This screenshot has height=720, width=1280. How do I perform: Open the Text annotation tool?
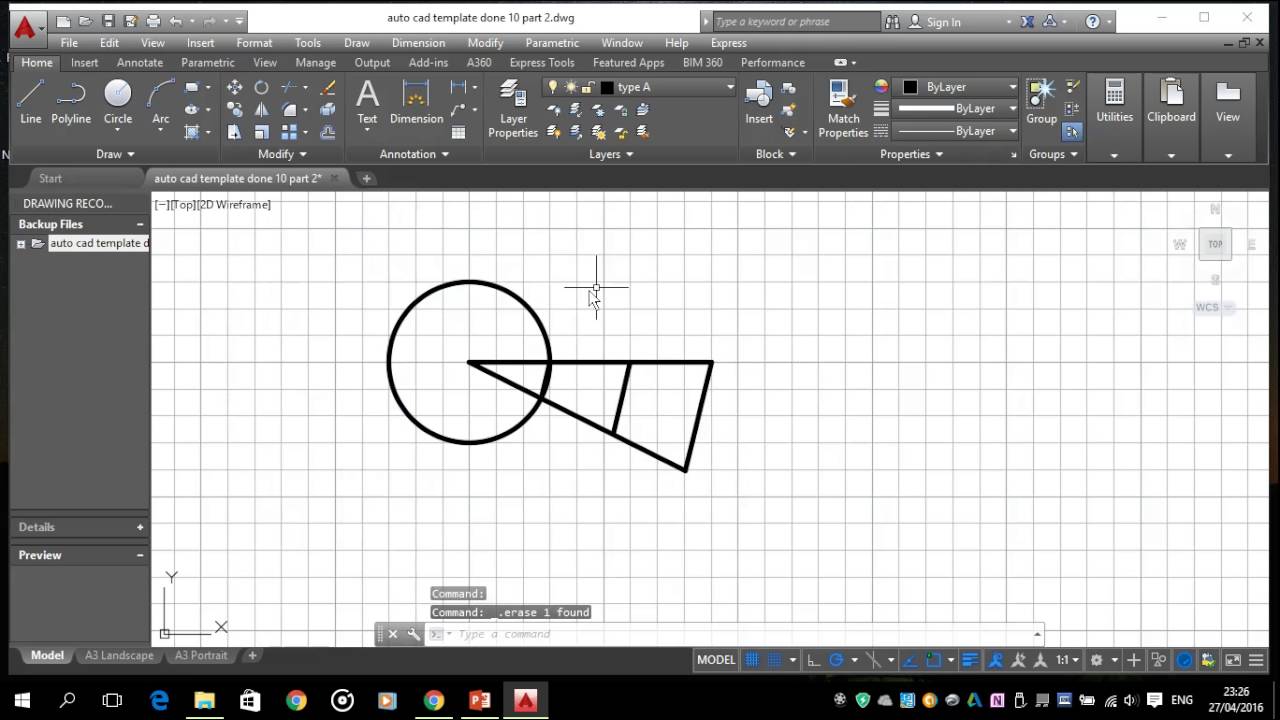tap(367, 103)
